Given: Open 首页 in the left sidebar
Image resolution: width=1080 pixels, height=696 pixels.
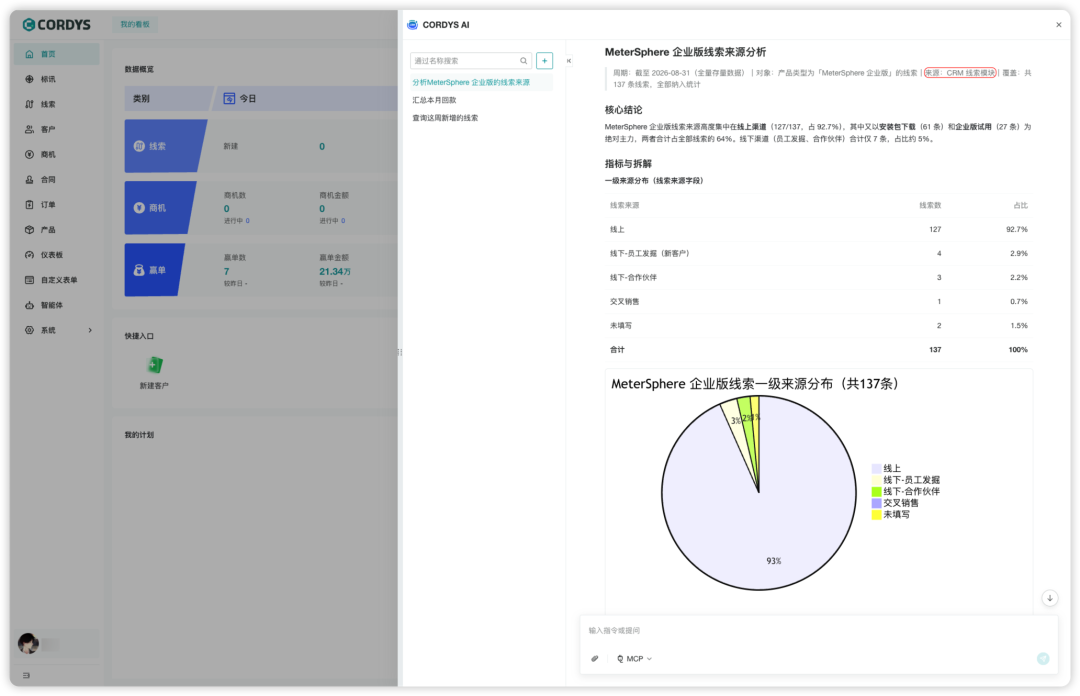Looking at the screenshot, I should click(56, 54).
